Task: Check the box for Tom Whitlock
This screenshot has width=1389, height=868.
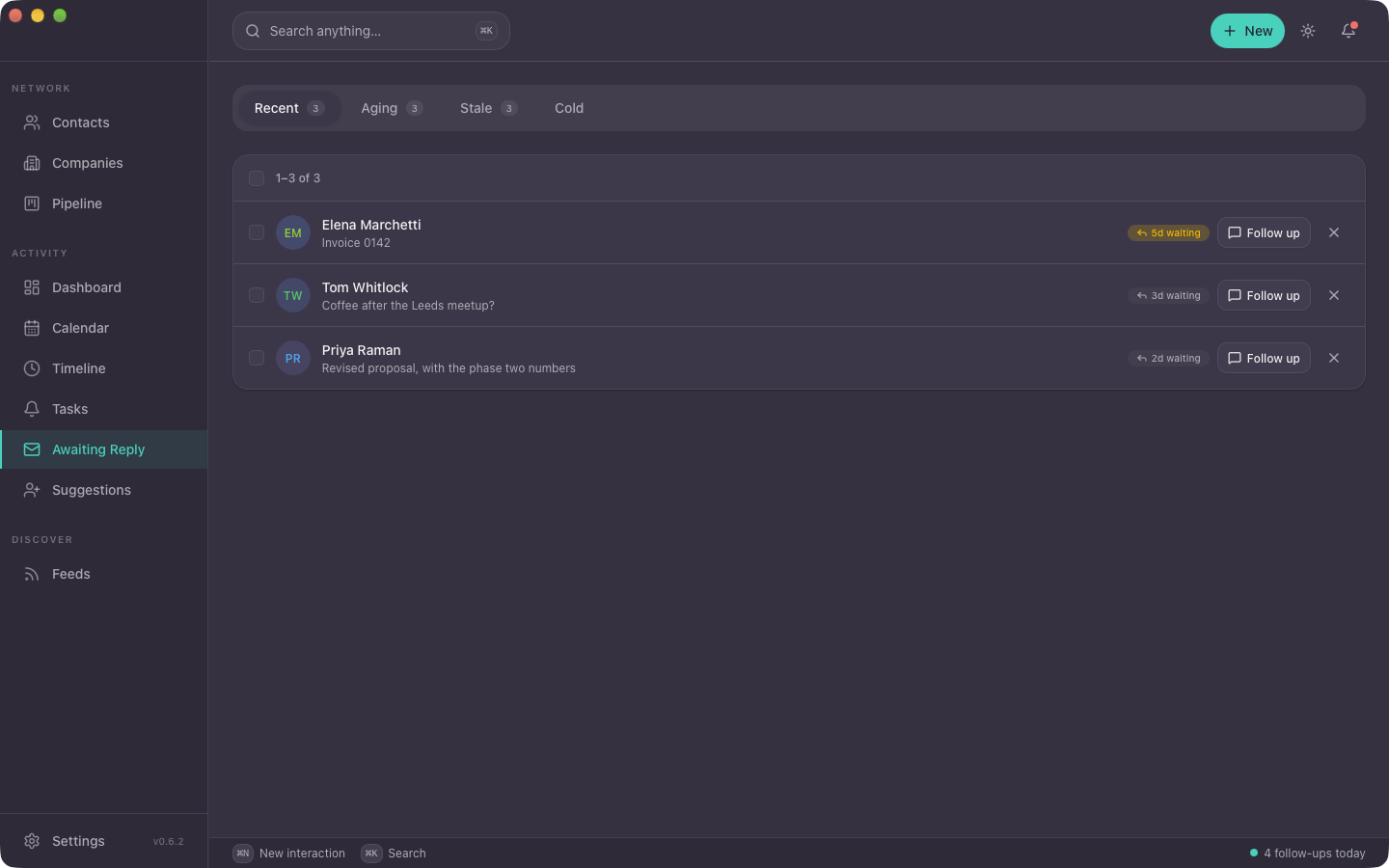Action: click(257, 295)
